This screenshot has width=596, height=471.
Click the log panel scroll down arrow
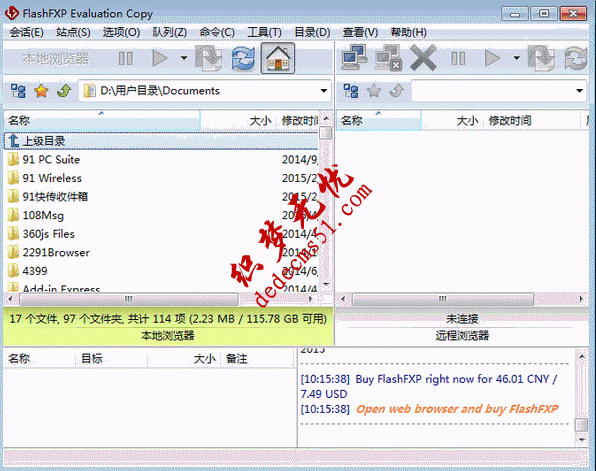tap(582, 439)
